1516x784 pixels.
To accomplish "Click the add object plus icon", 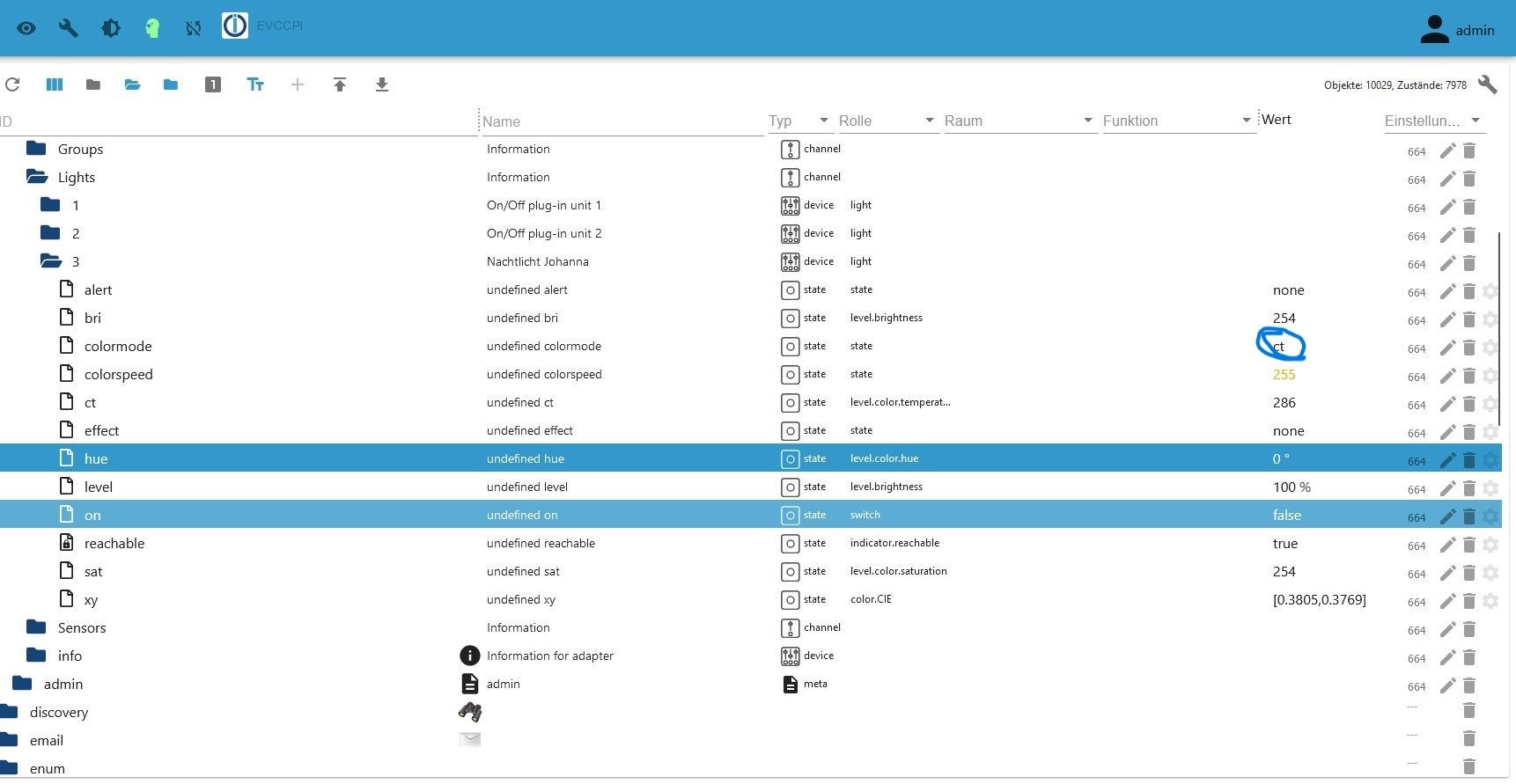I will pos(298,84).
